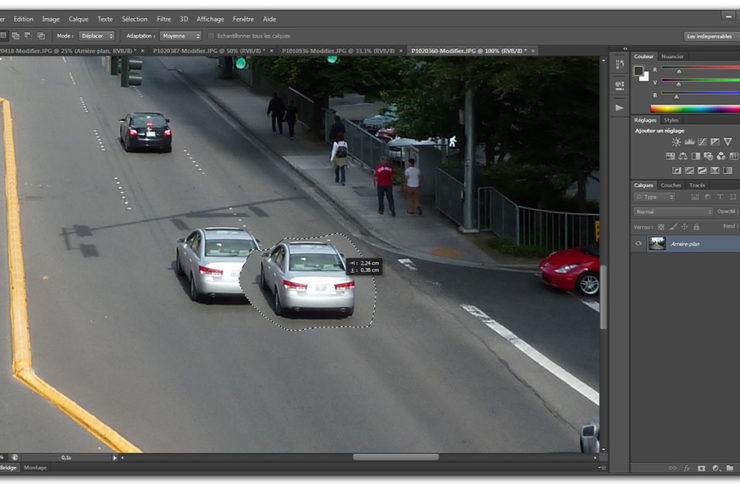Link layers icon at Layers bottom

click(673, 468)
